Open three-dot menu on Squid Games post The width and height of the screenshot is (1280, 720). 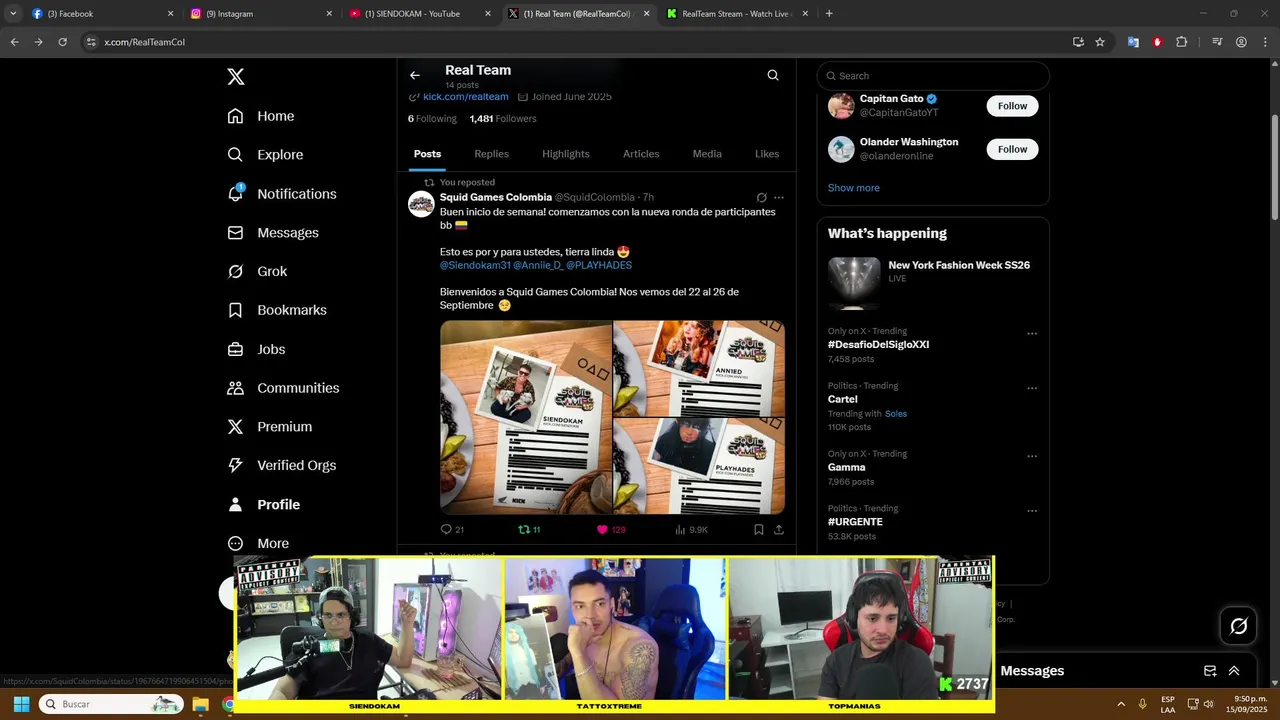coord(779,198)
